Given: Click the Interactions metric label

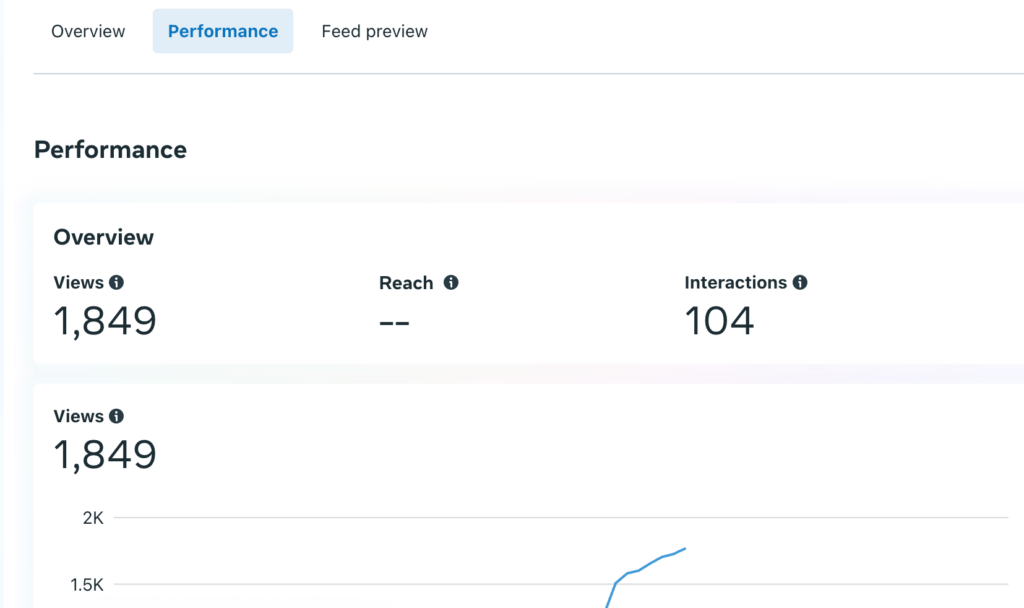Looking at the screenshot, I should point(735,283).
